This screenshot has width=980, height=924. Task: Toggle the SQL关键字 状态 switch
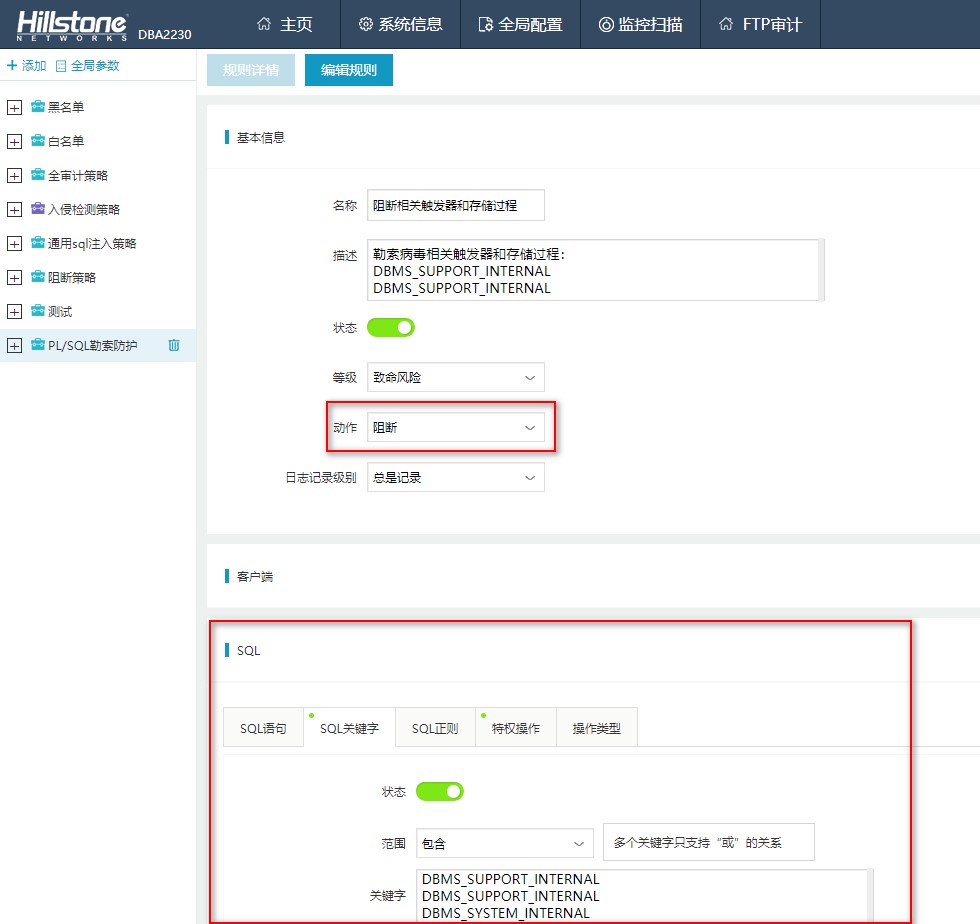pyautogui.click(x=439, y=791)
